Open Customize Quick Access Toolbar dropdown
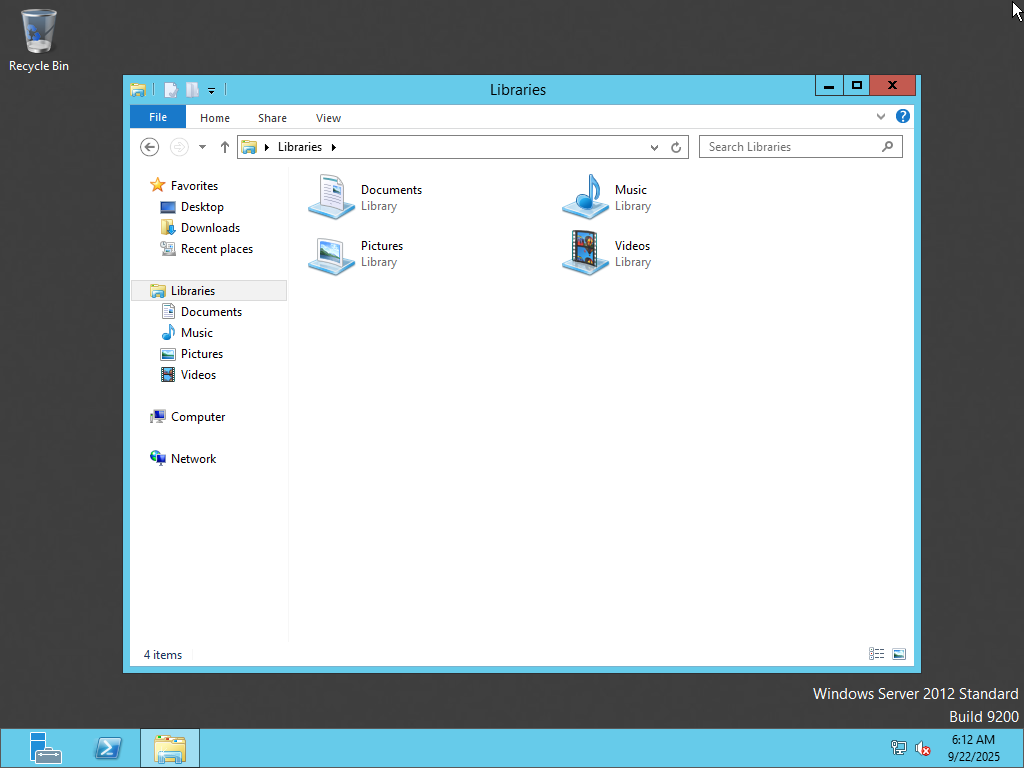 coord(212,90)
